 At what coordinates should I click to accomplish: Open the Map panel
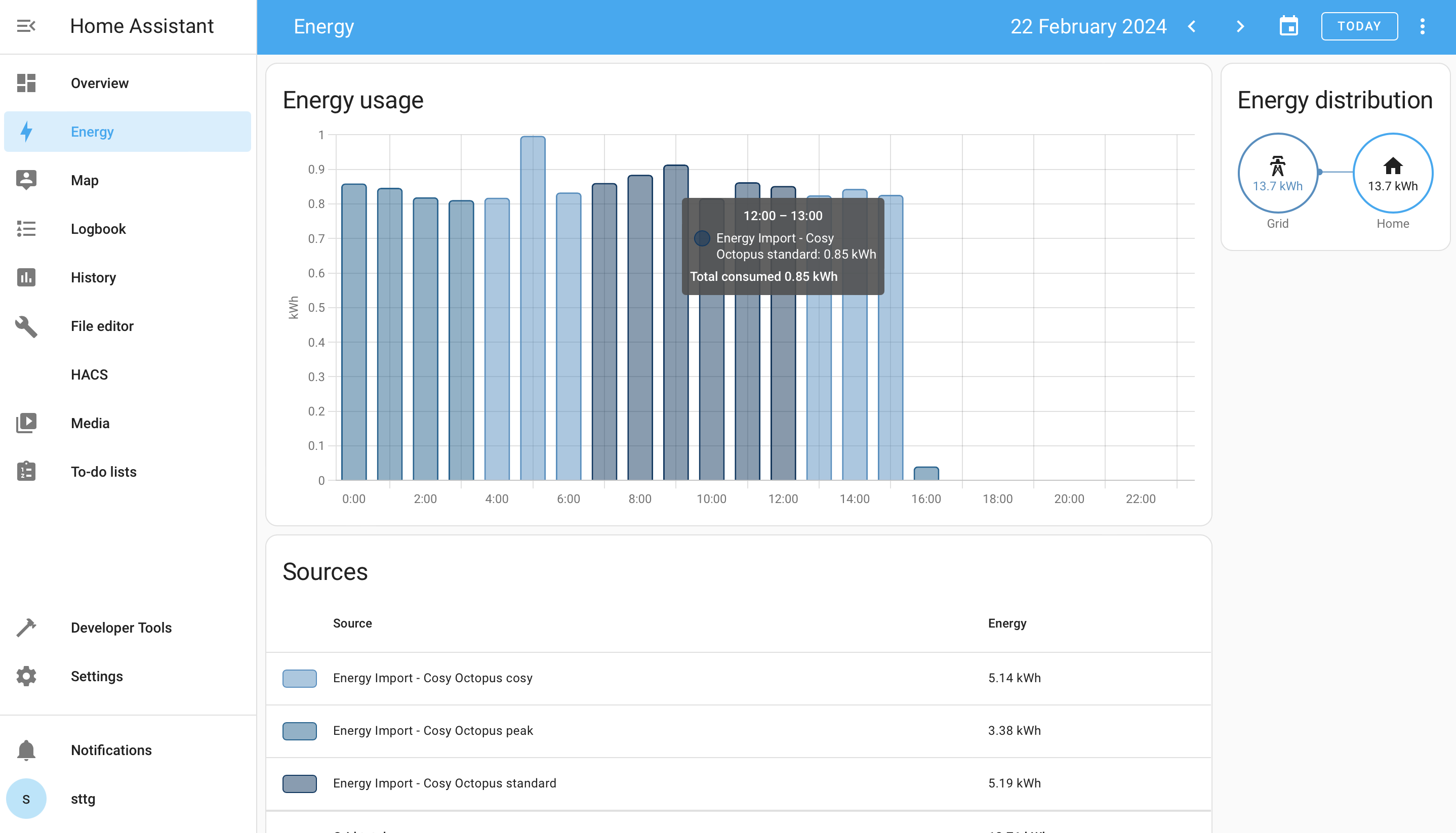pos(85,180)
